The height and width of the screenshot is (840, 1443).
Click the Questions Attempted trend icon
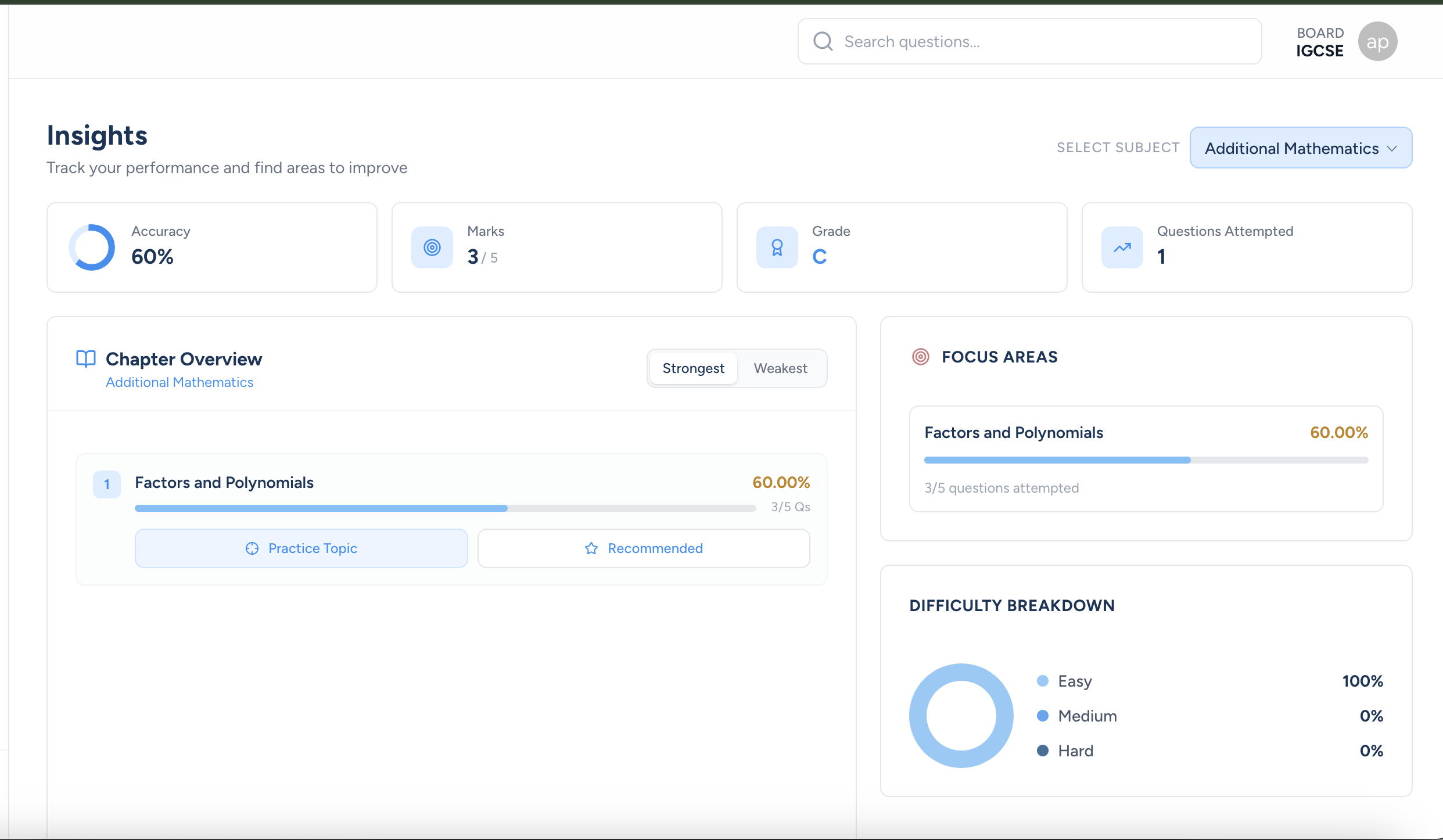(x=1121, y=247)
